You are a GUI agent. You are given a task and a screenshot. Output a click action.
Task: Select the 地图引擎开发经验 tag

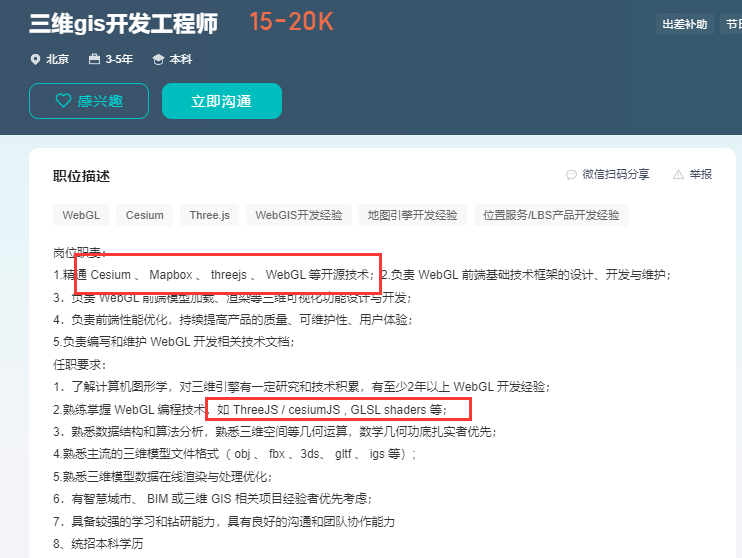coord(413,215)
